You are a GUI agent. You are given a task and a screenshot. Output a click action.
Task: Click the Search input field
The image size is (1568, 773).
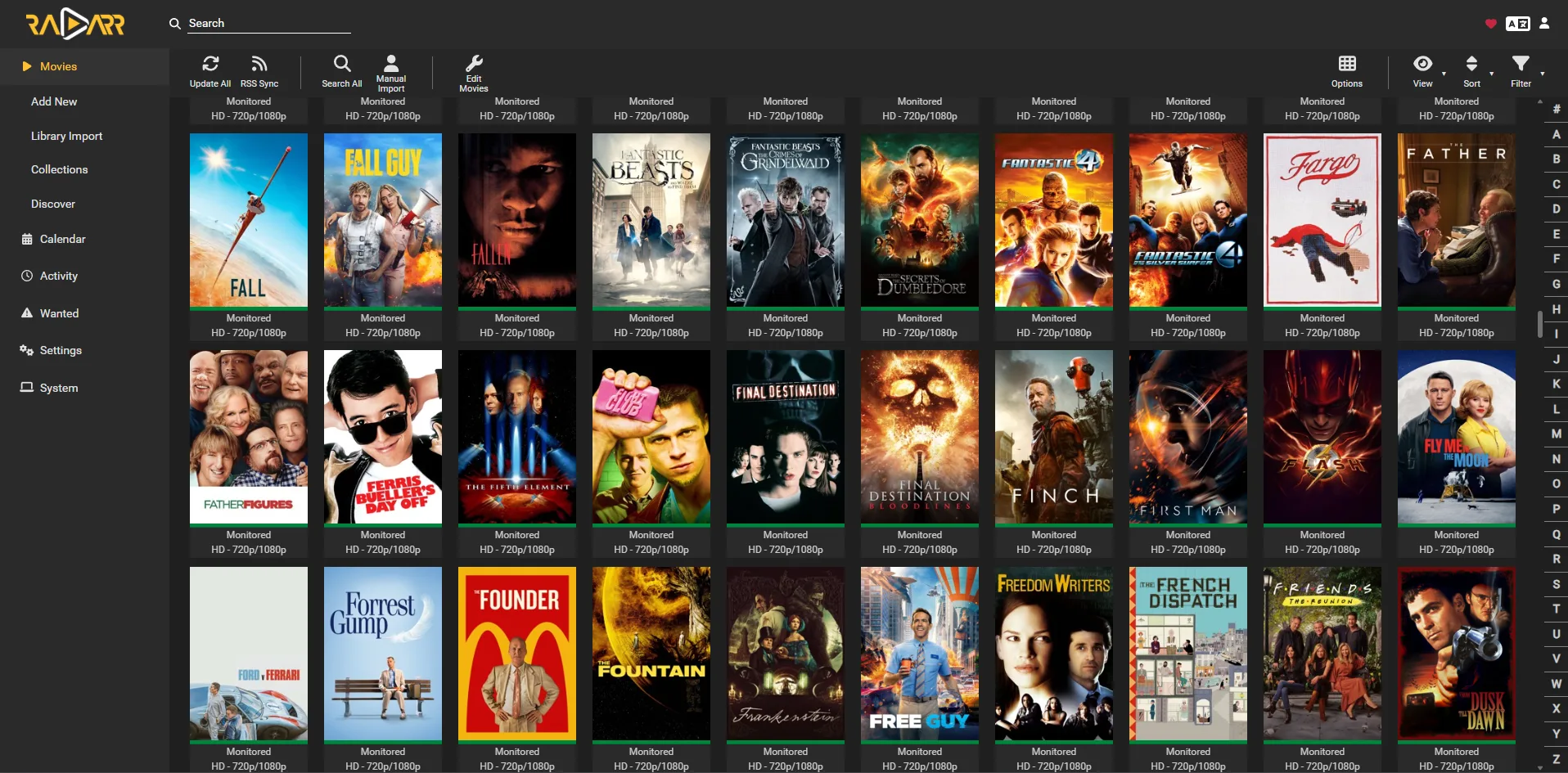269,23
